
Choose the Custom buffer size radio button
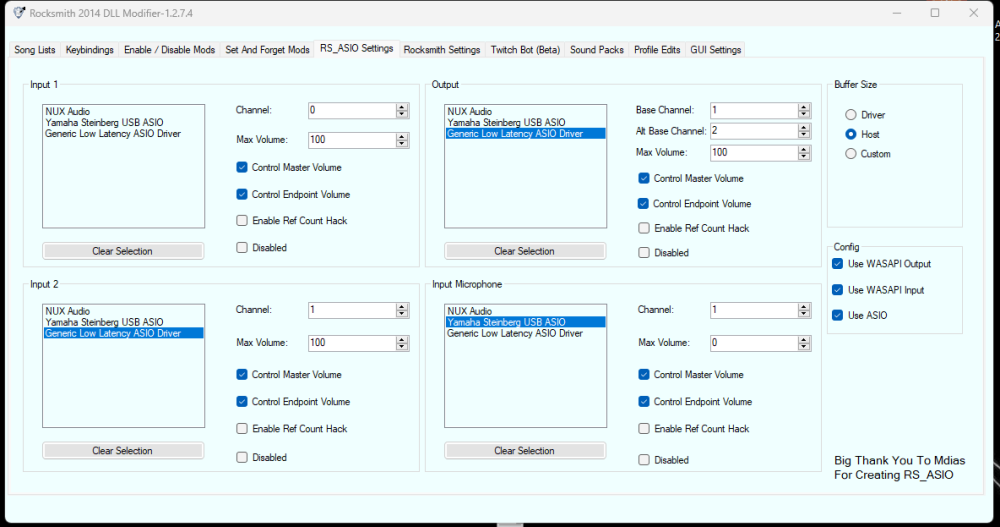click(851, 154)
